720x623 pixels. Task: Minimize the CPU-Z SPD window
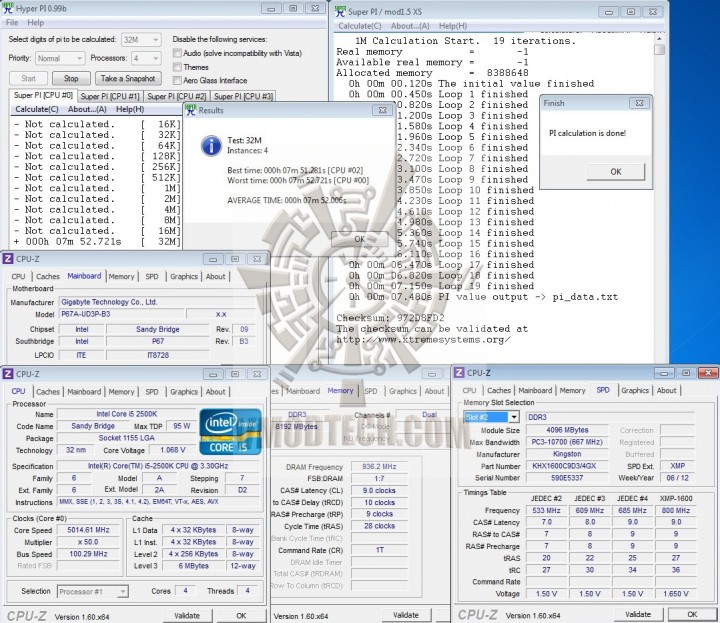coord(664,373)
